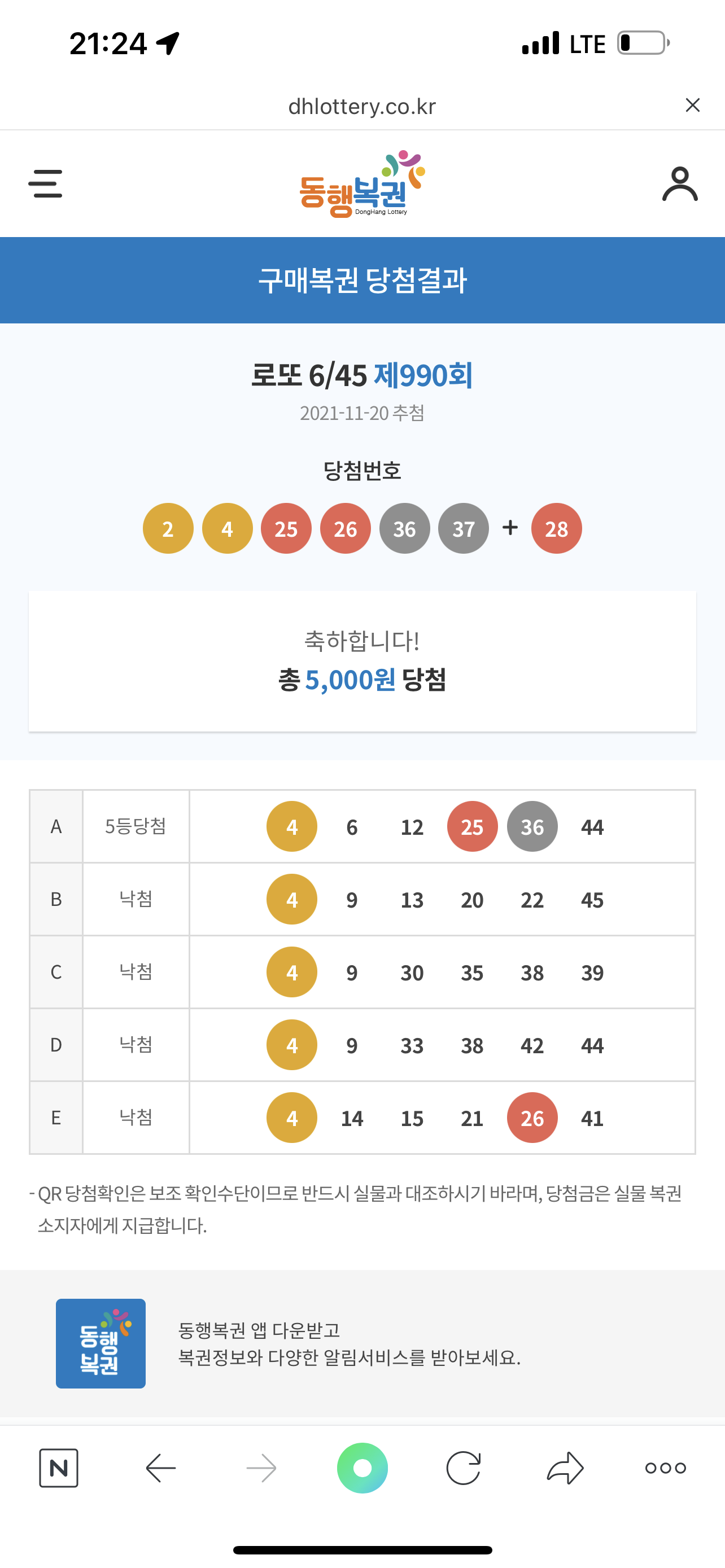
Task: Reload the page with the refresh icon
Action: [463, 1468]
